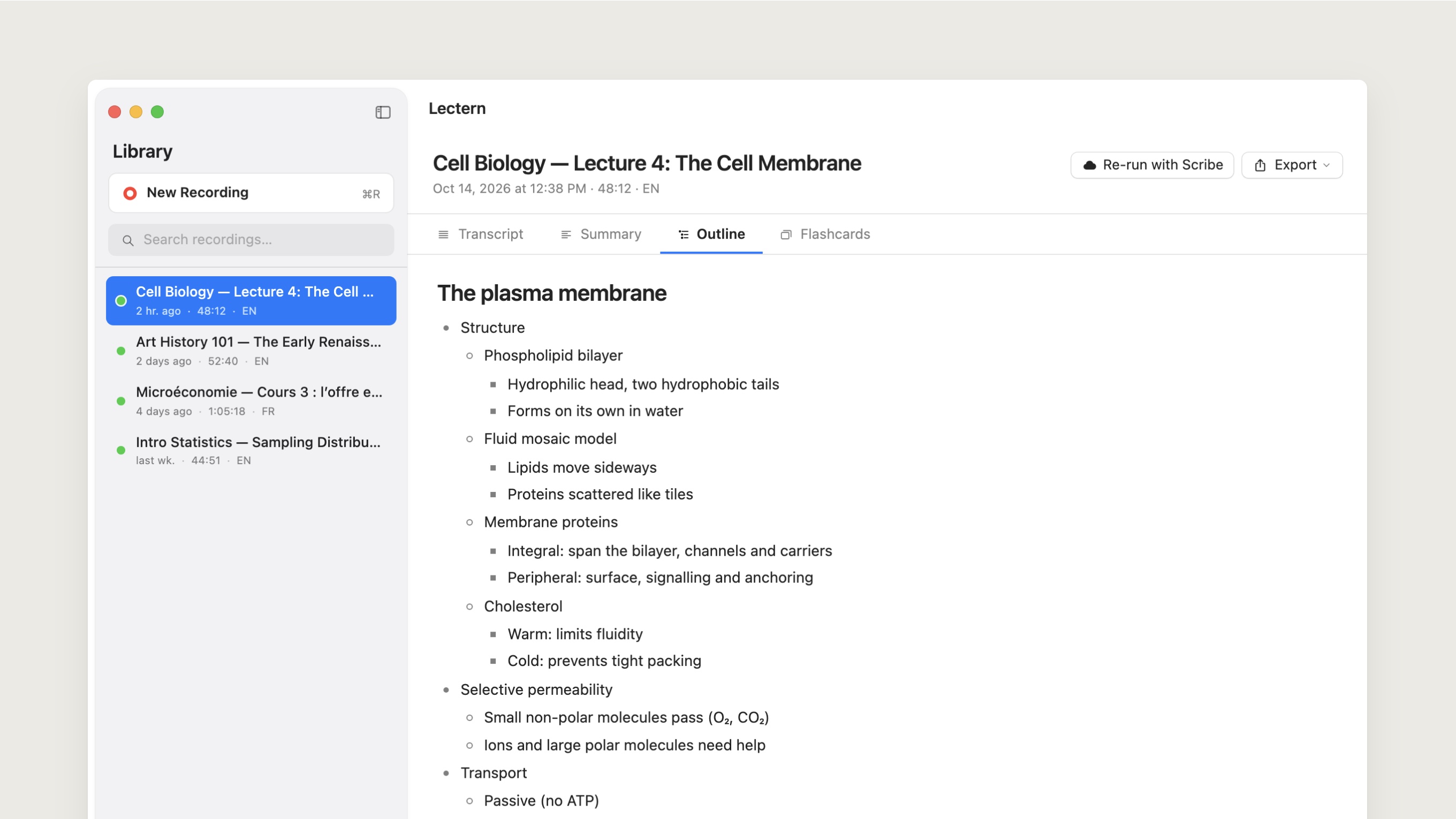Image resolution: width=1456 pixels, height=819 pixels.
Task: Click Re-run with Scribe button
Action: (1152, 165)
